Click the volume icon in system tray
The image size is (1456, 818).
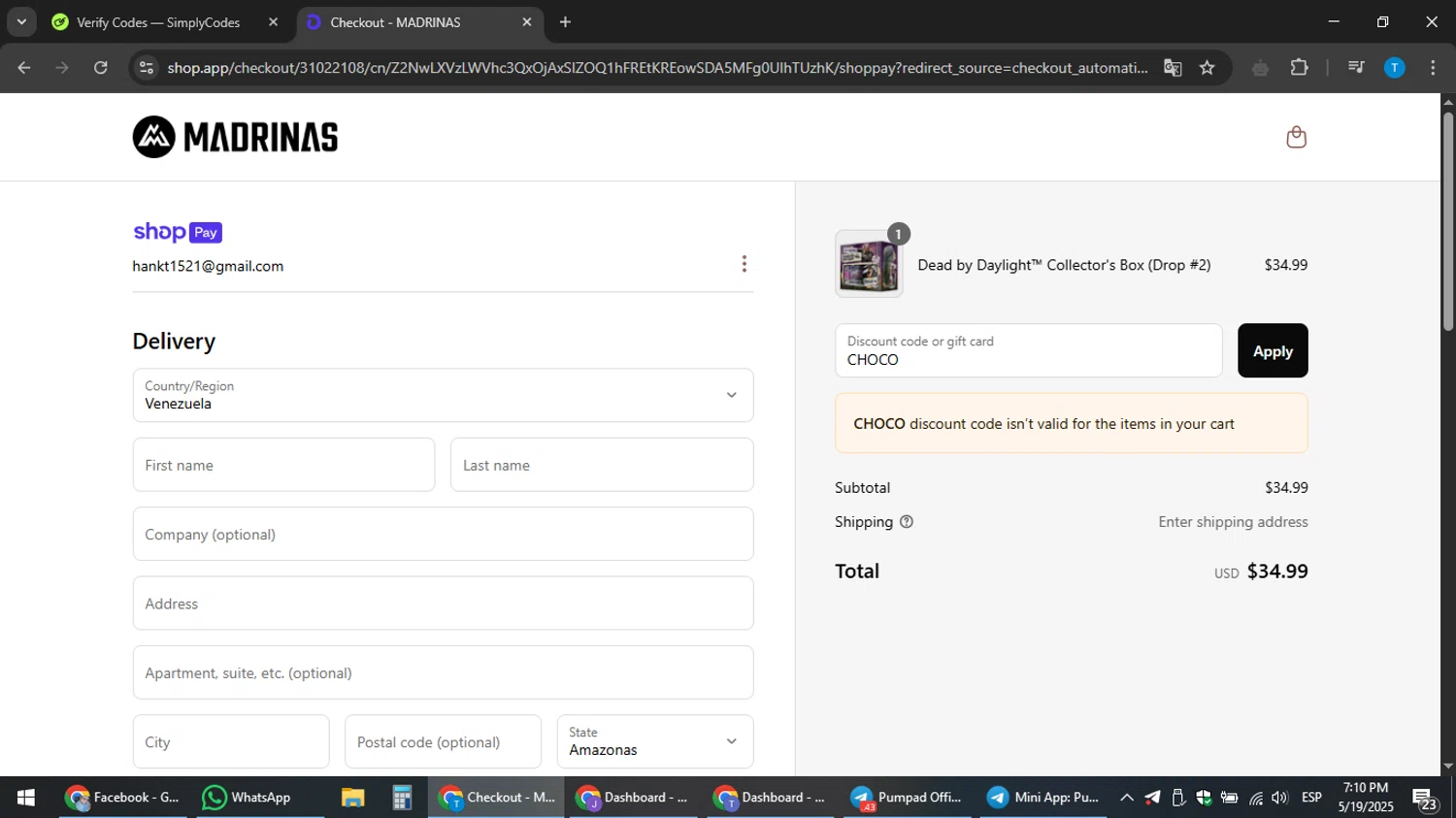1279,798
